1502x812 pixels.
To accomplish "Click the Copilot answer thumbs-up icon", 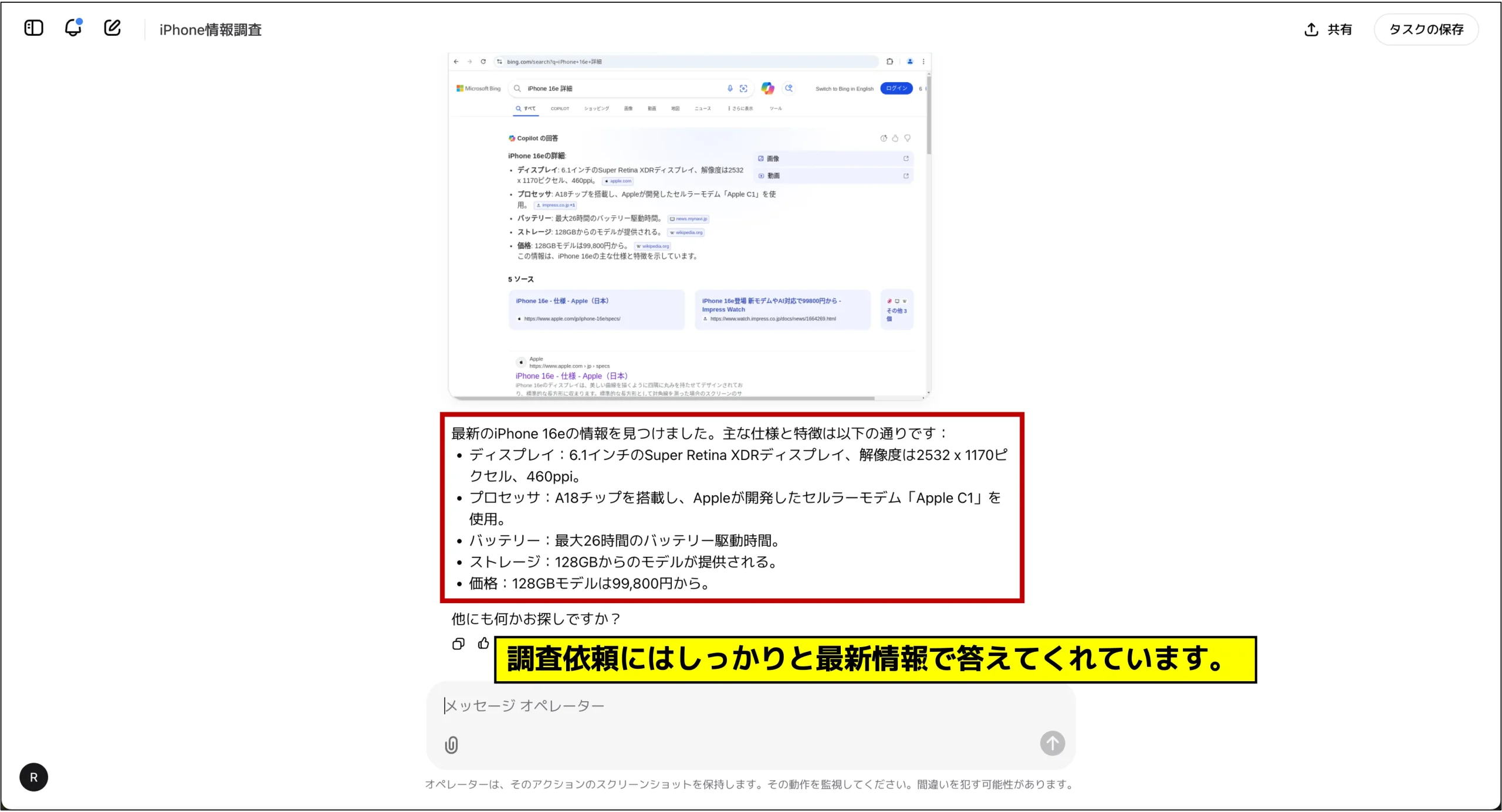I will (x=895, y=138).
